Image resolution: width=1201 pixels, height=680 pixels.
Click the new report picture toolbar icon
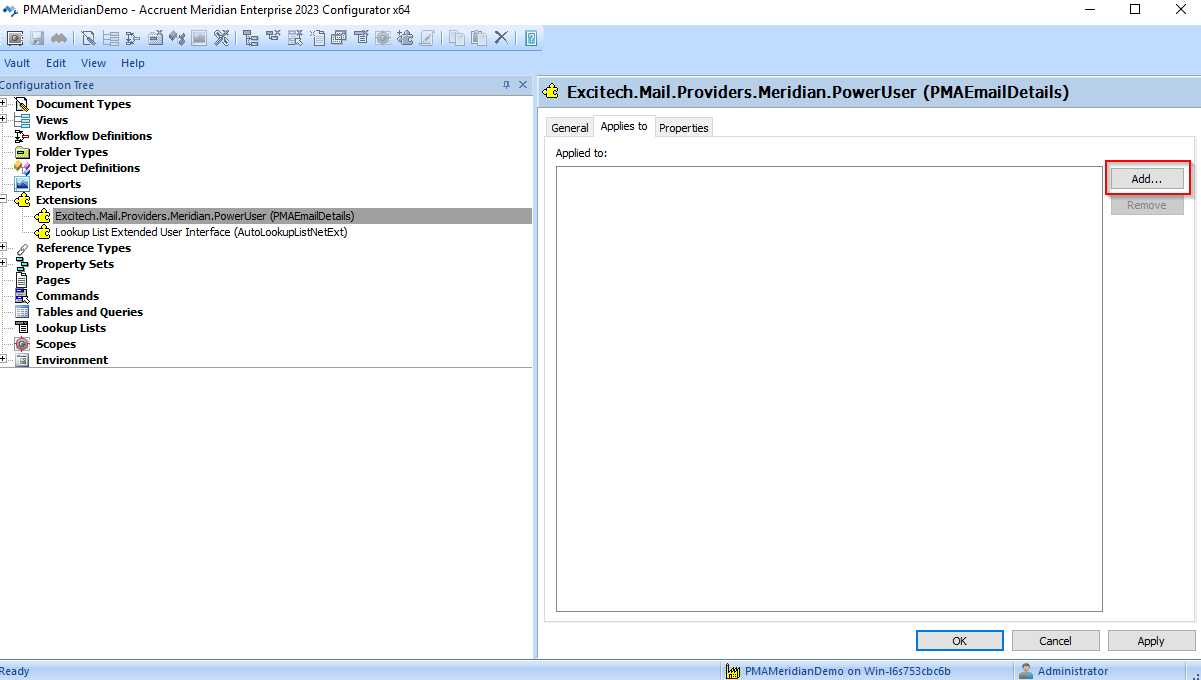pyautogui.click(x=199, y=38)
